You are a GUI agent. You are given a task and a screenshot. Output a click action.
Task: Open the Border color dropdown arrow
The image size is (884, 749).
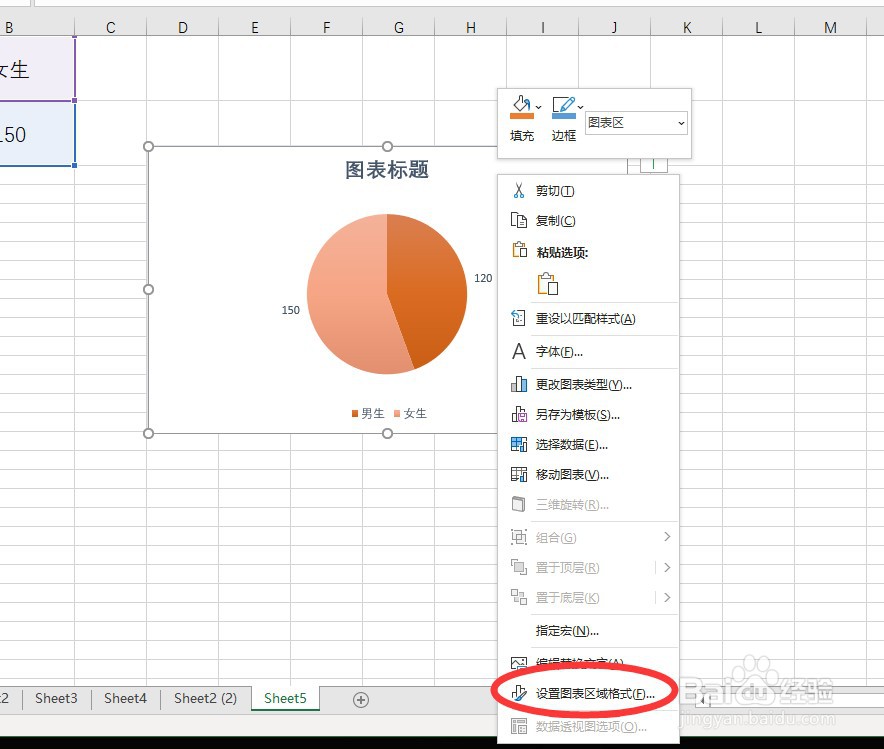click(580, 107)
